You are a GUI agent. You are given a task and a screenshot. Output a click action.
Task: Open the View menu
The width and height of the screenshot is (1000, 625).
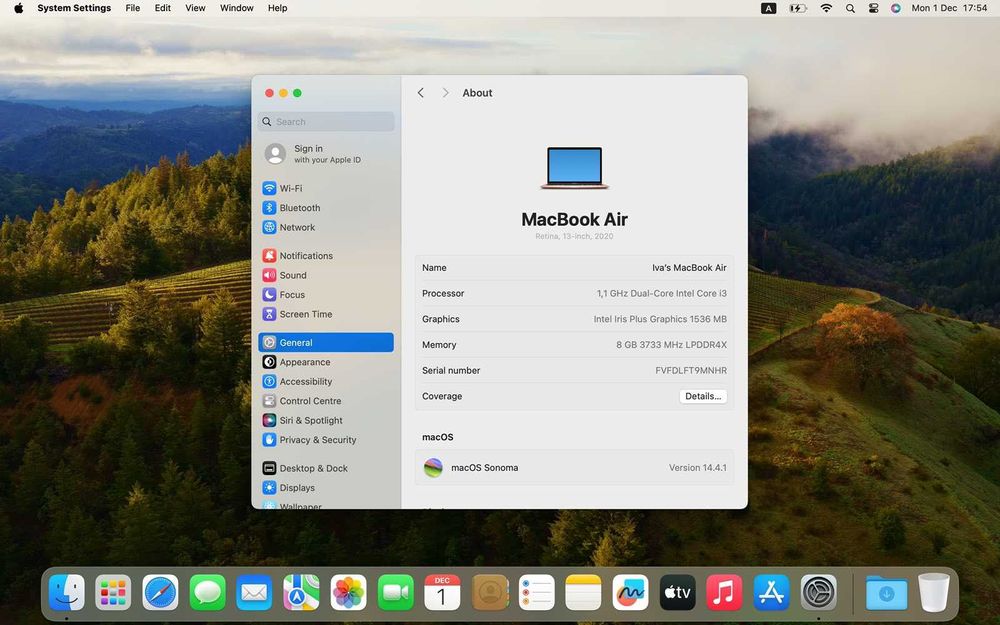(195, 8)
